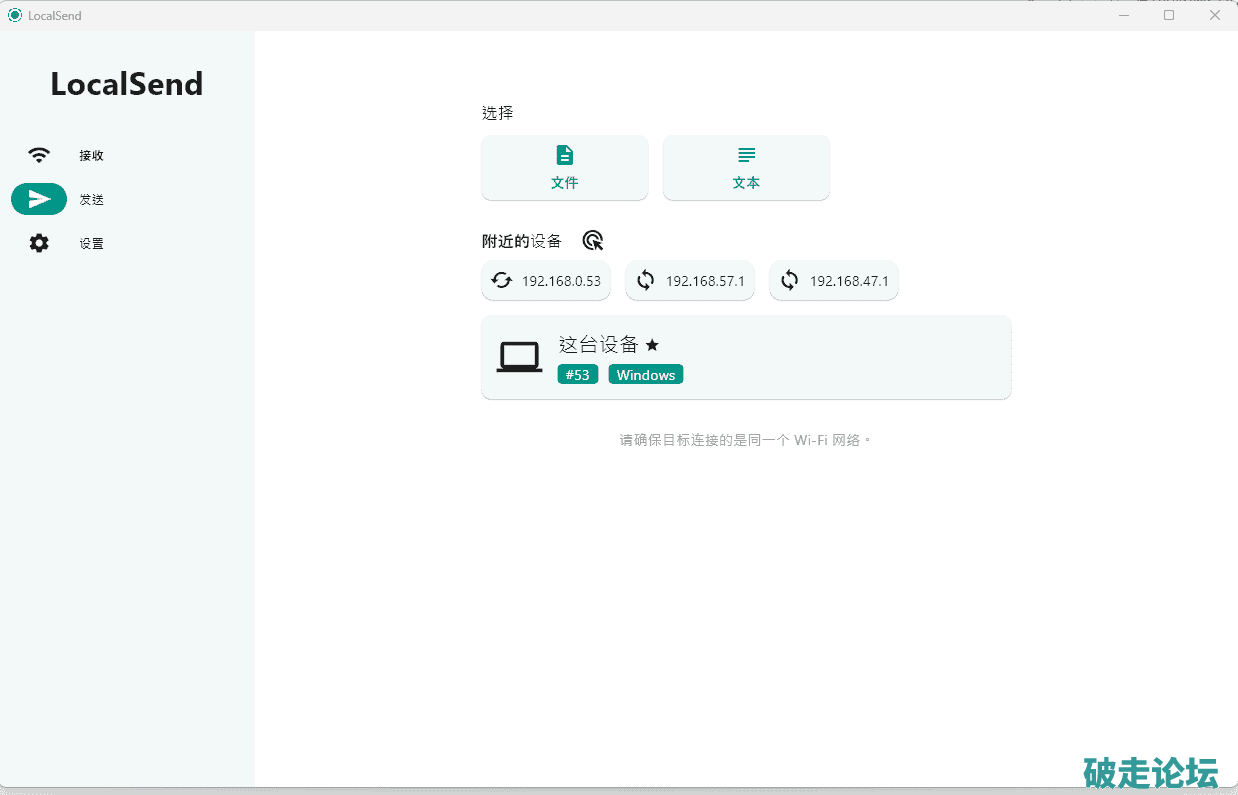Click the Wi-Fi receive icon in sidebar
This screenshot has width=1238, height=795.
pos(39,155)
